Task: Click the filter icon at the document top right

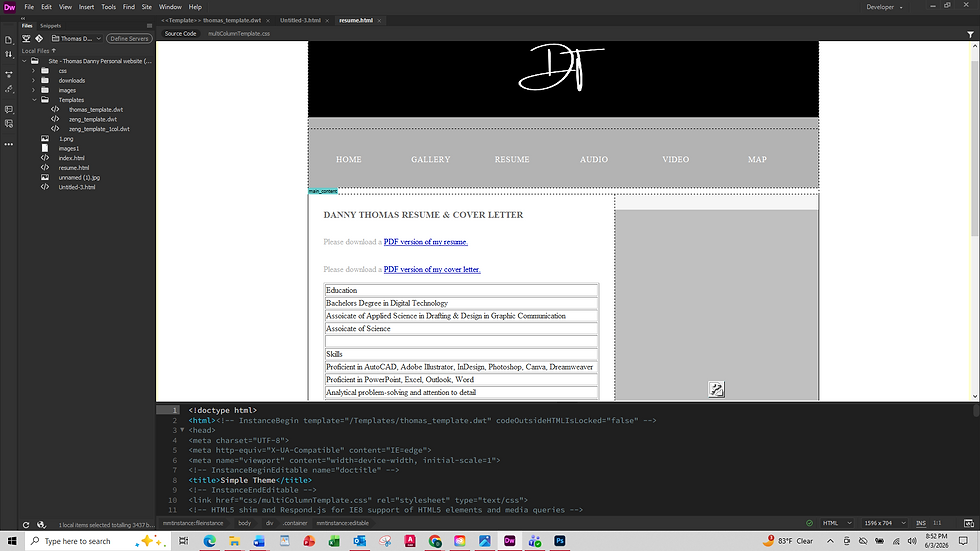Action: coord(971,34)
